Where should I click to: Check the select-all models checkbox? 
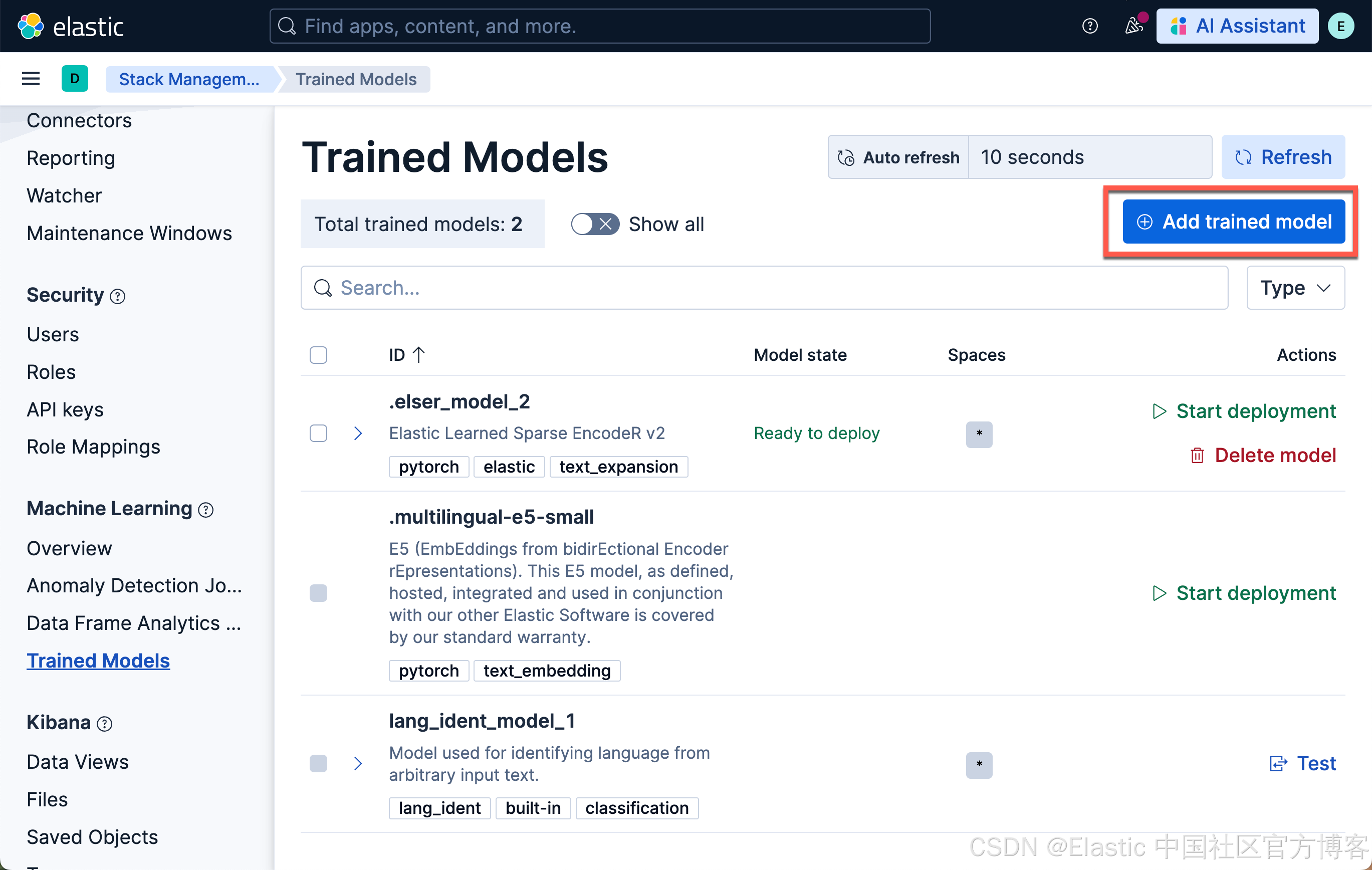pos(318,355)
